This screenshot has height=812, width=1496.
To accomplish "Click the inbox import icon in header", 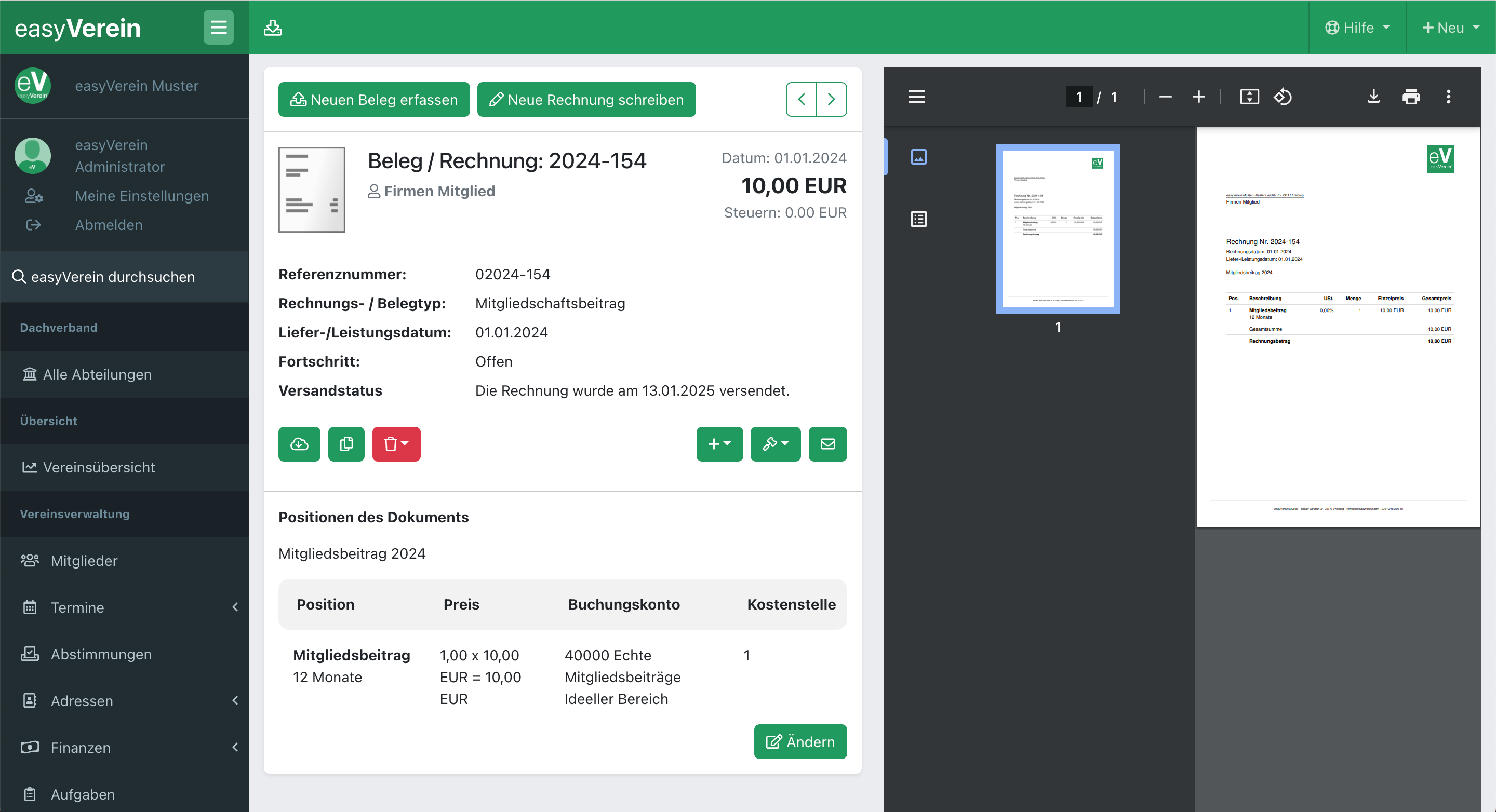I will coord(273,28).
